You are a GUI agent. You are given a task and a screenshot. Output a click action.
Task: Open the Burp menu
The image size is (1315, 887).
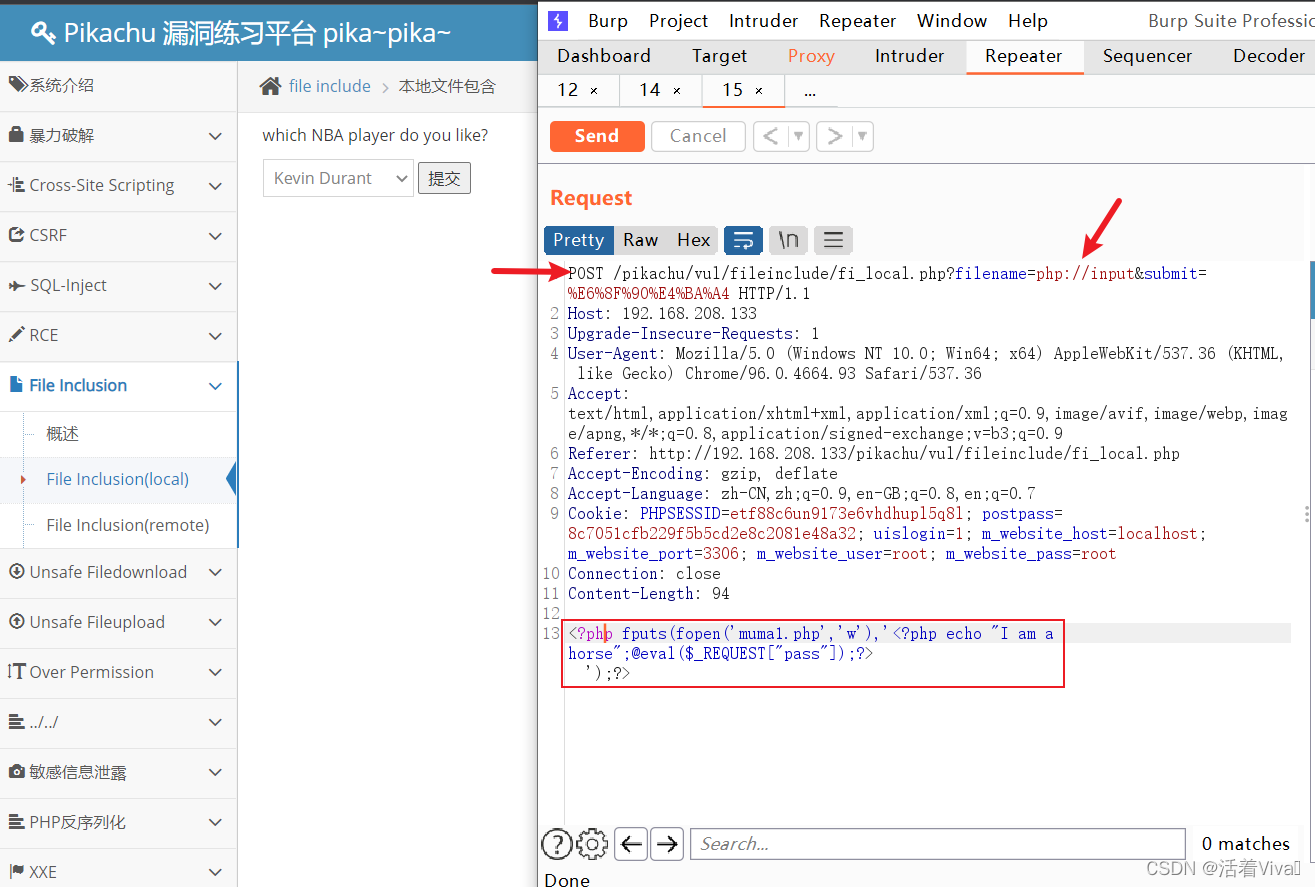tap(608, 21)
